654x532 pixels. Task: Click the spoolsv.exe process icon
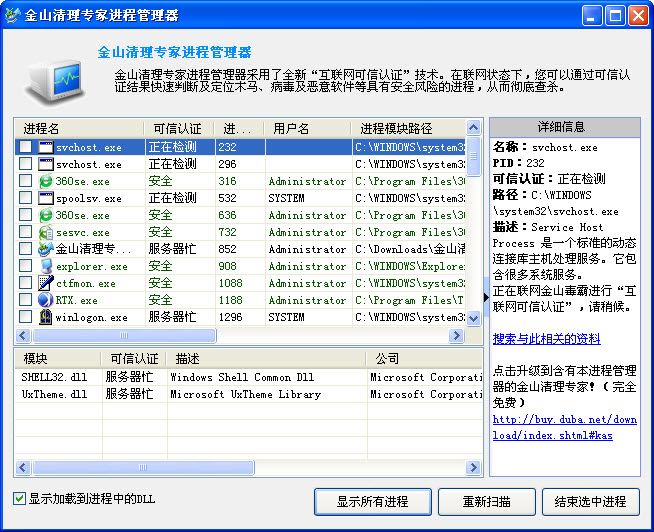pos(45,198)
